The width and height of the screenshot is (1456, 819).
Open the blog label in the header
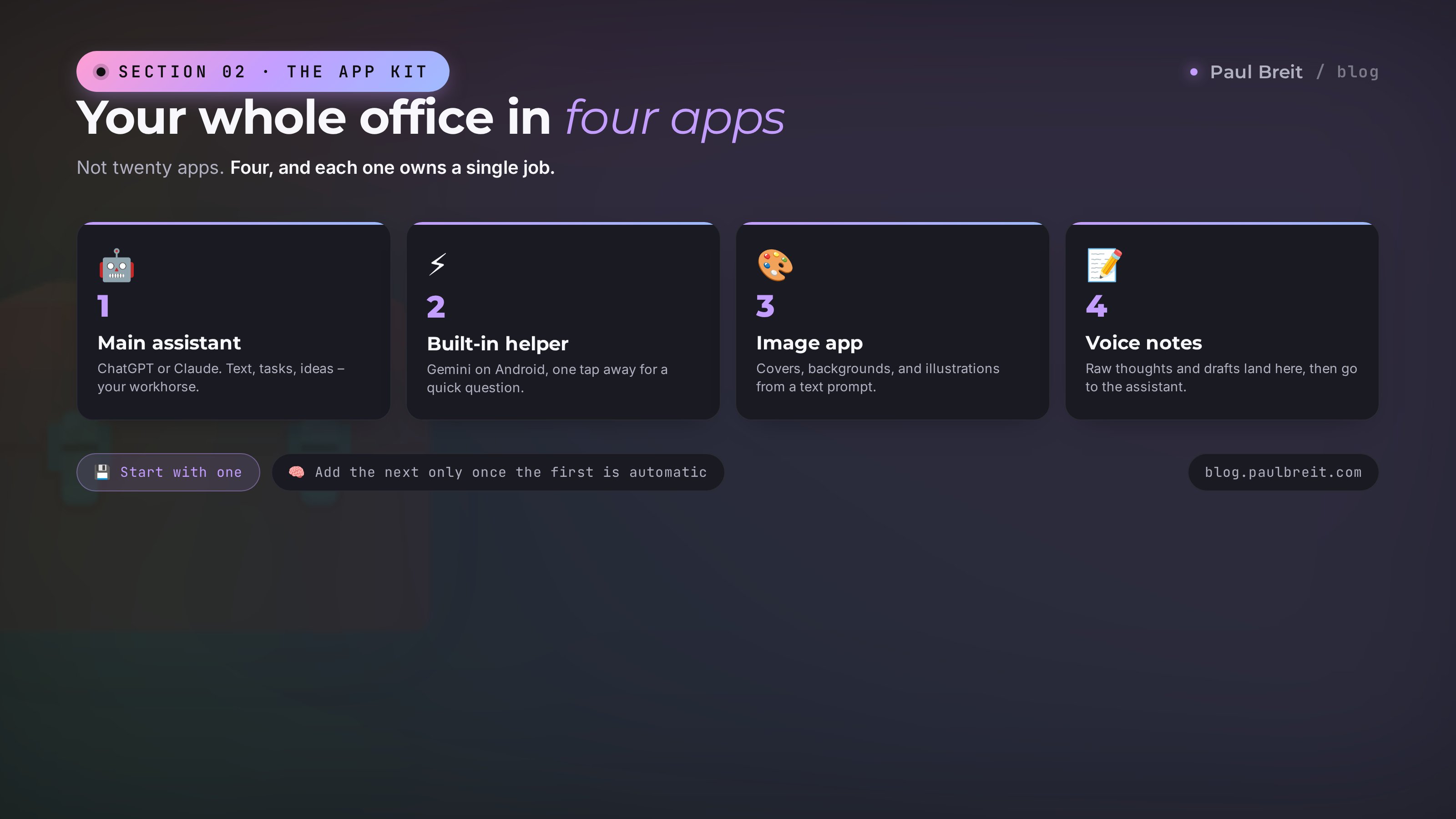tap(1358, 72)
